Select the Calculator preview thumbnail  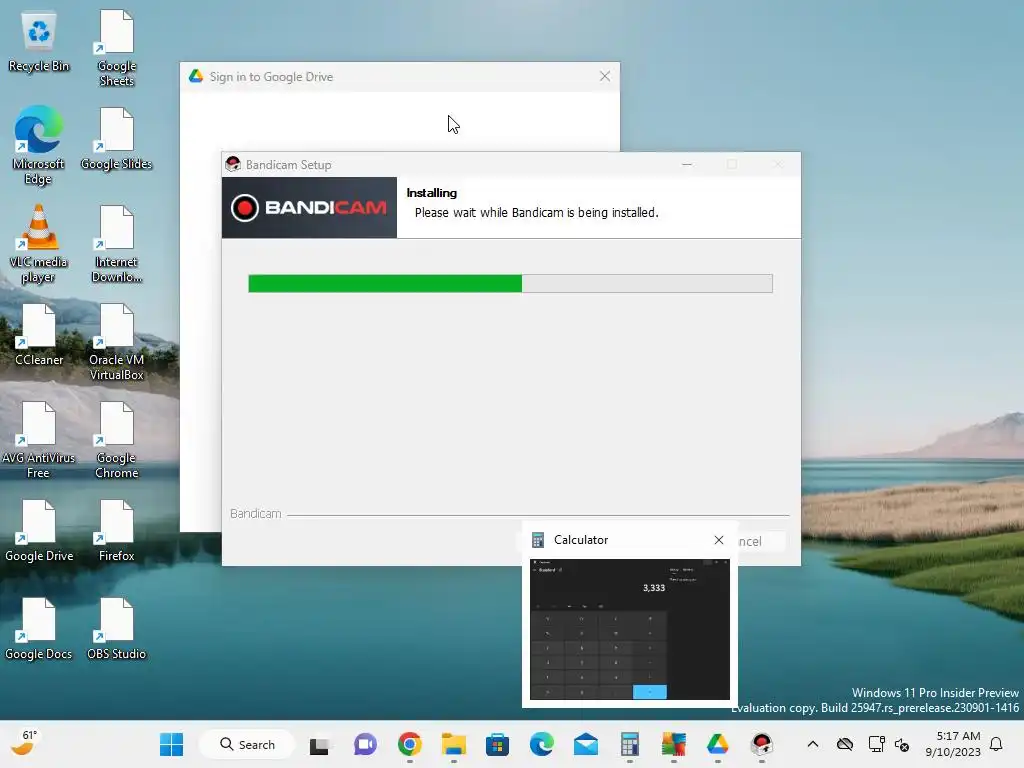(630, 629)
